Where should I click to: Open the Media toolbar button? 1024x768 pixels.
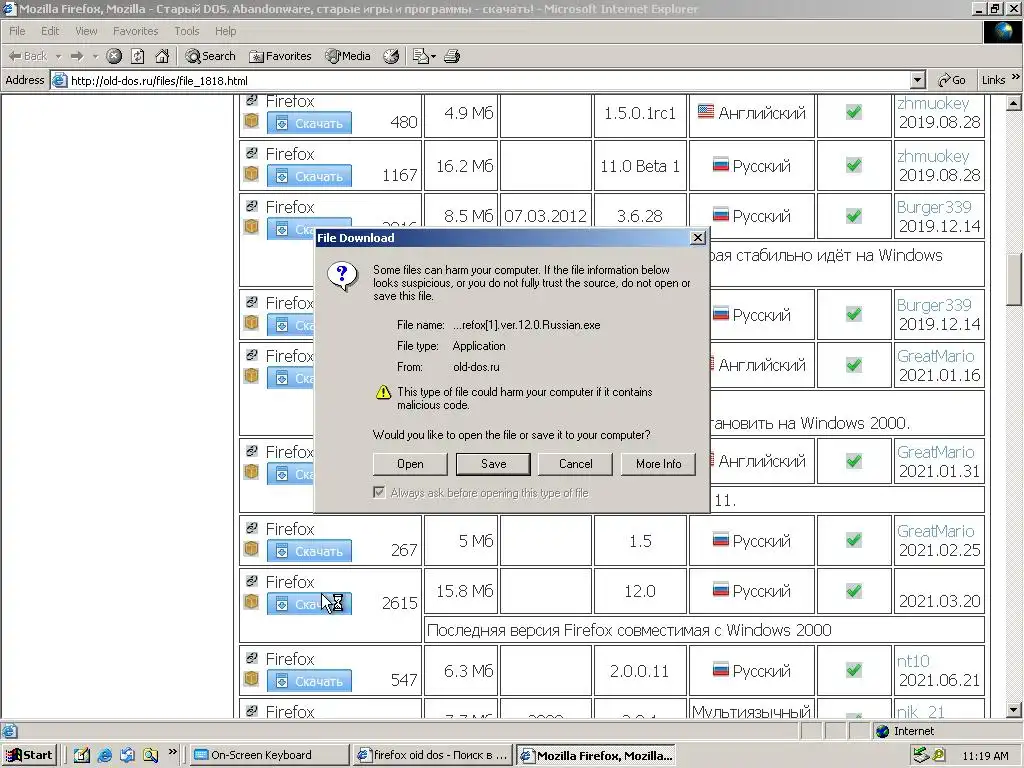[x=348, y=56]
